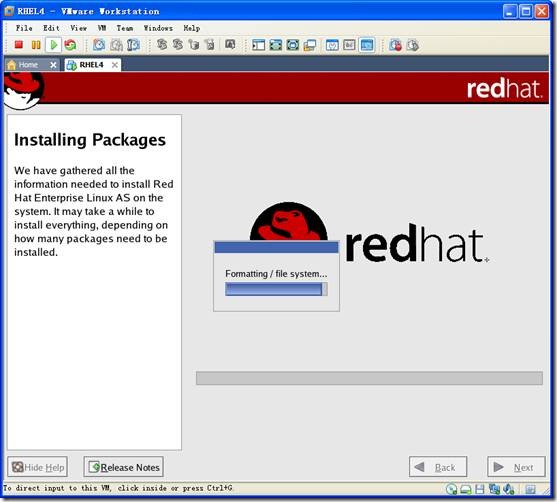The height and width of the screenshot is (502, 557).
Task: Click the Back button
Action: [x=438, y=467]
